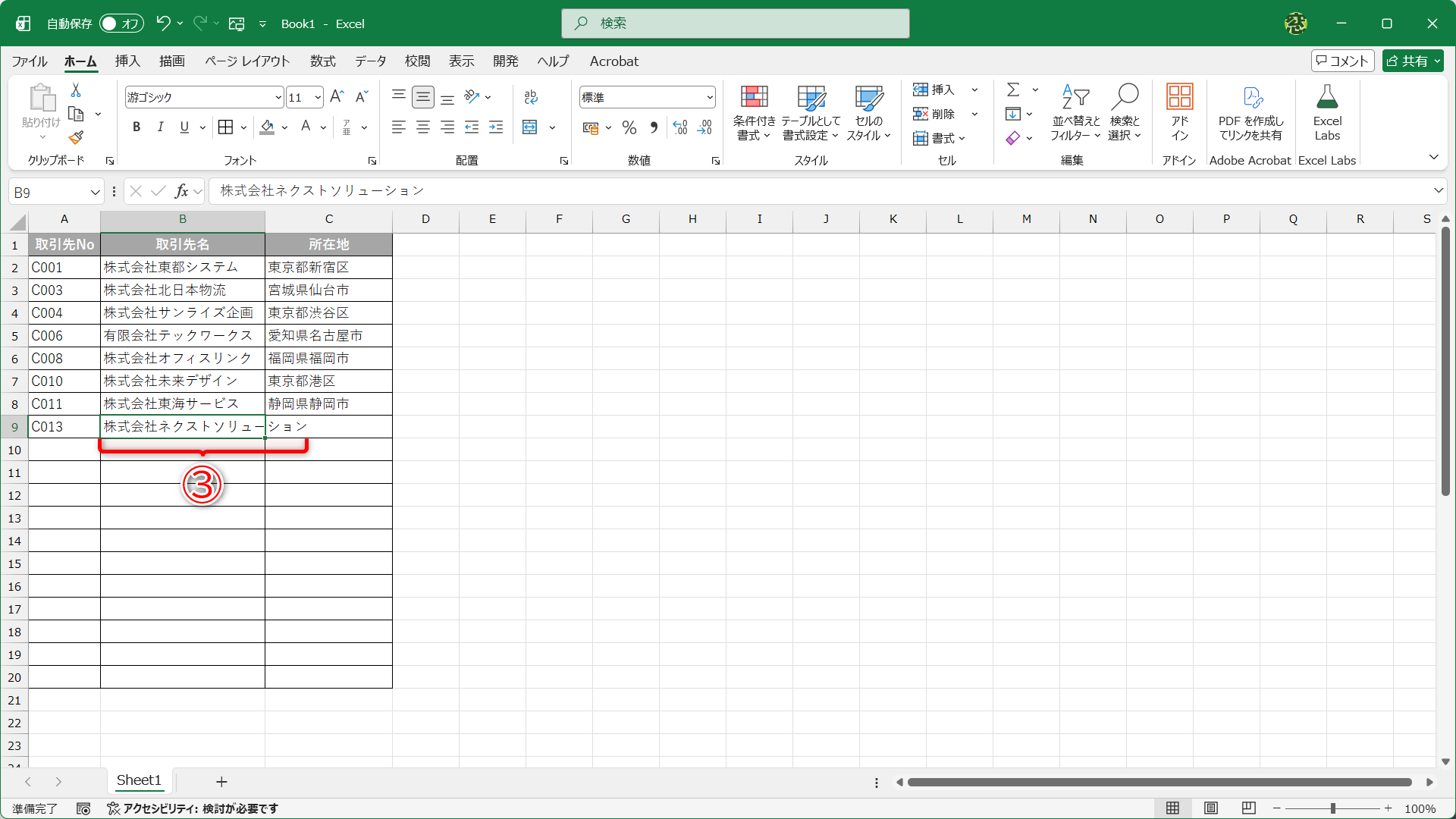Click the zoom slider handle

pyautogui.click(x=1332, y=808)
